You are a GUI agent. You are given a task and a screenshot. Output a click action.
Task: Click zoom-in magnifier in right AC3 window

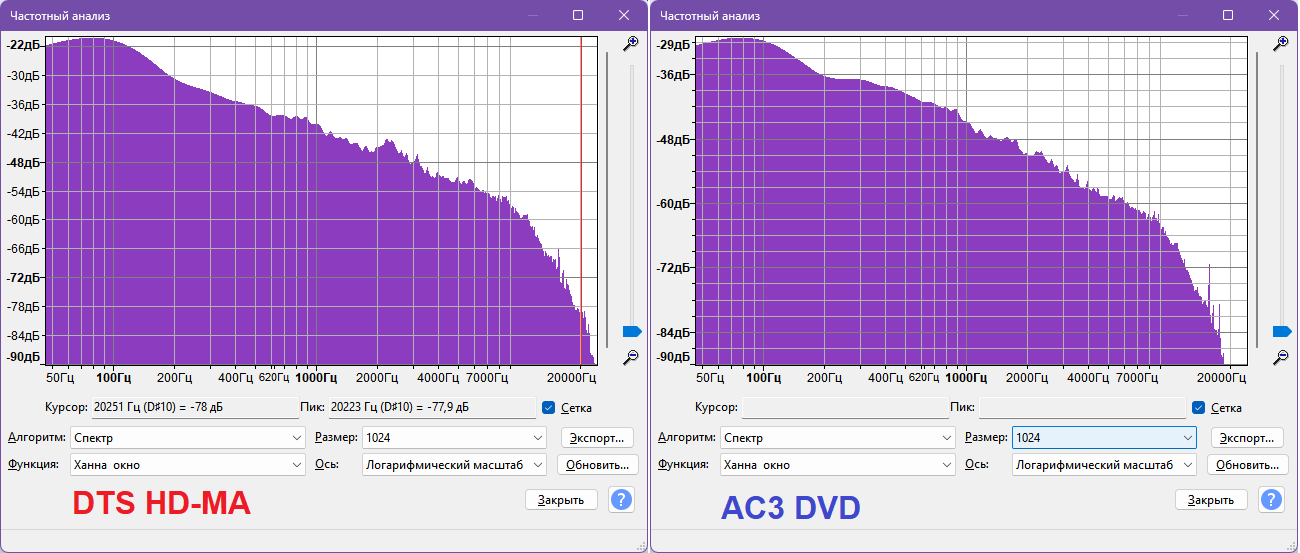coord(1280,43)
